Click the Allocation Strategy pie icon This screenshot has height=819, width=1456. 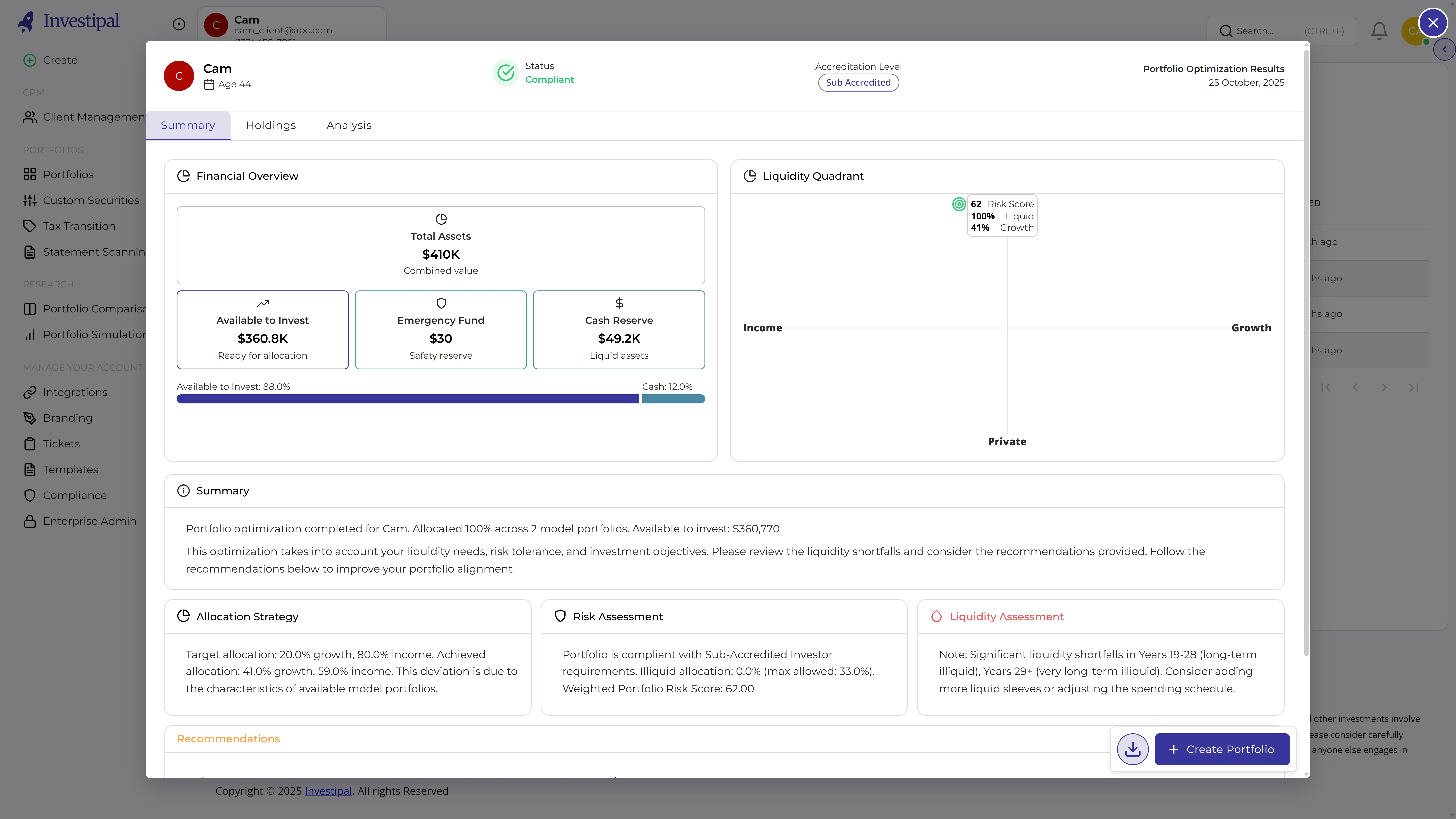click(183, 616)
